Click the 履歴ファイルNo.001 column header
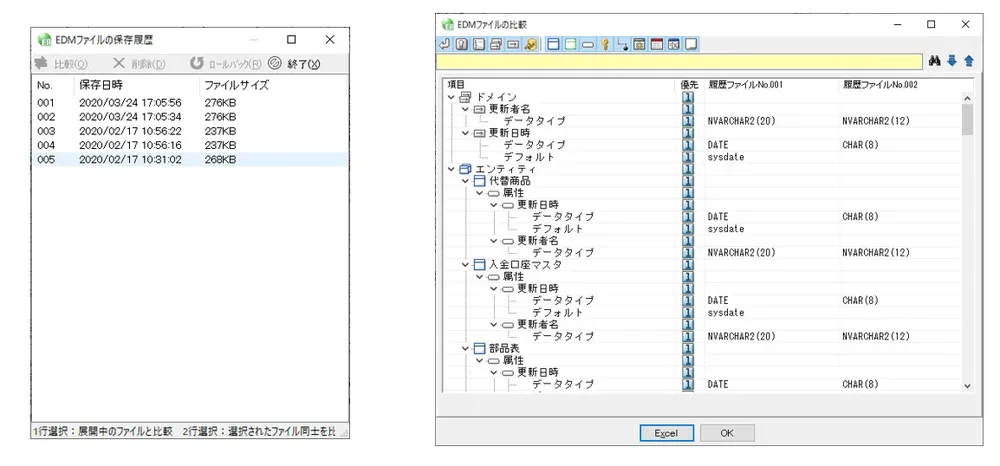1000x466 pixels. point(771,85)
